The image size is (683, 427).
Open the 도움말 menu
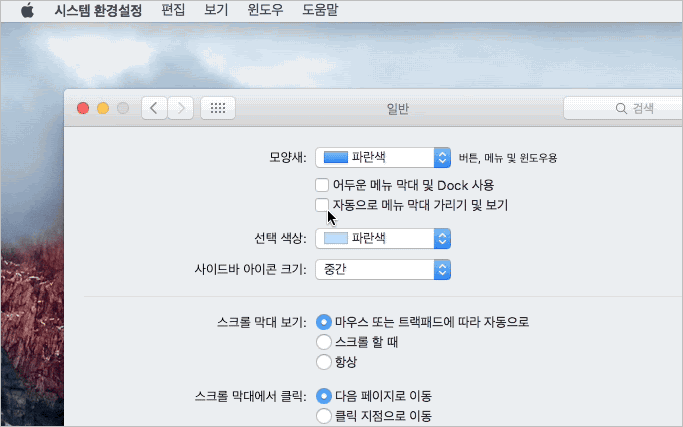[320, 10]
